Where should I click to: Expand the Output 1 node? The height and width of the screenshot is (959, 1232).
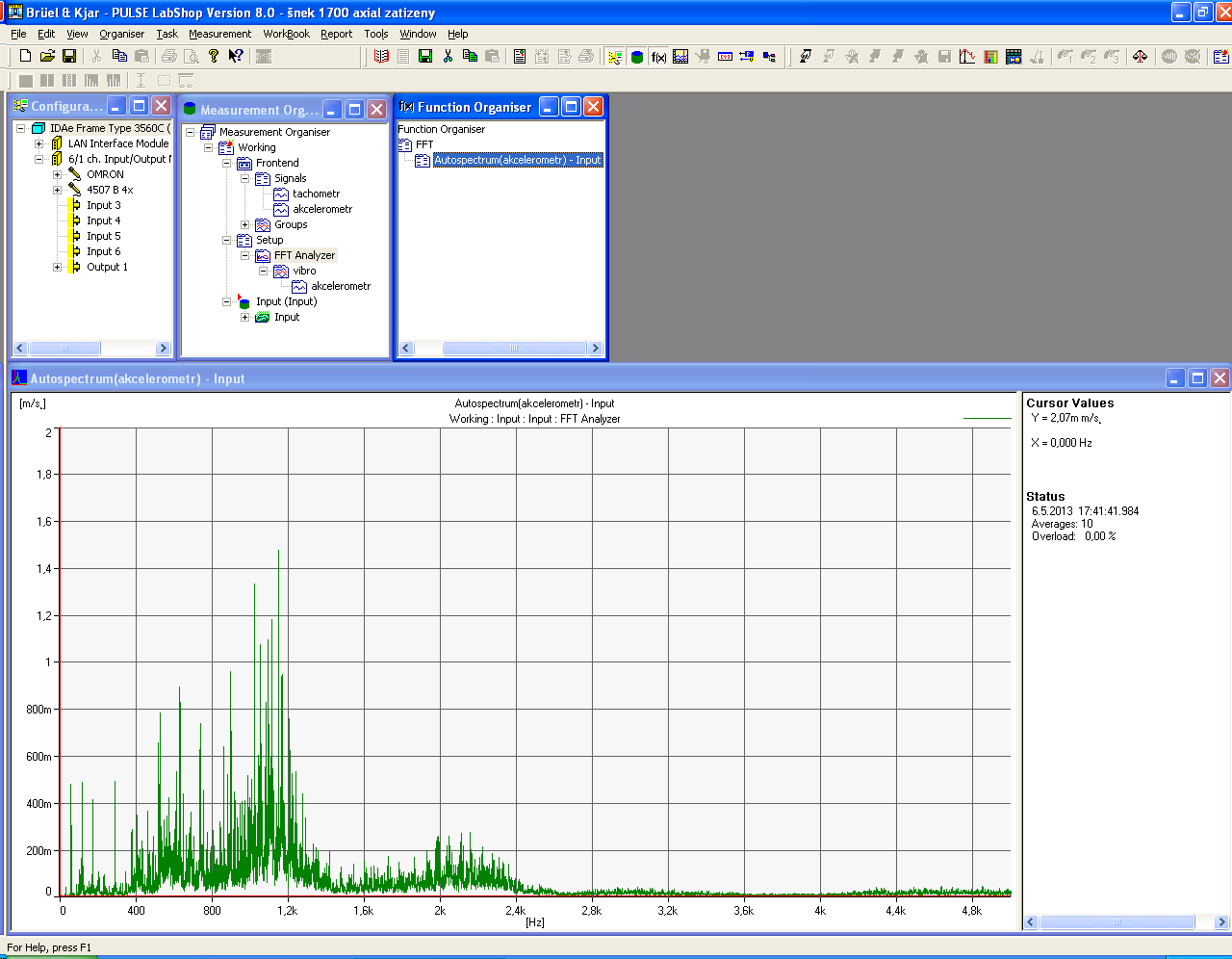click(58, 267)
